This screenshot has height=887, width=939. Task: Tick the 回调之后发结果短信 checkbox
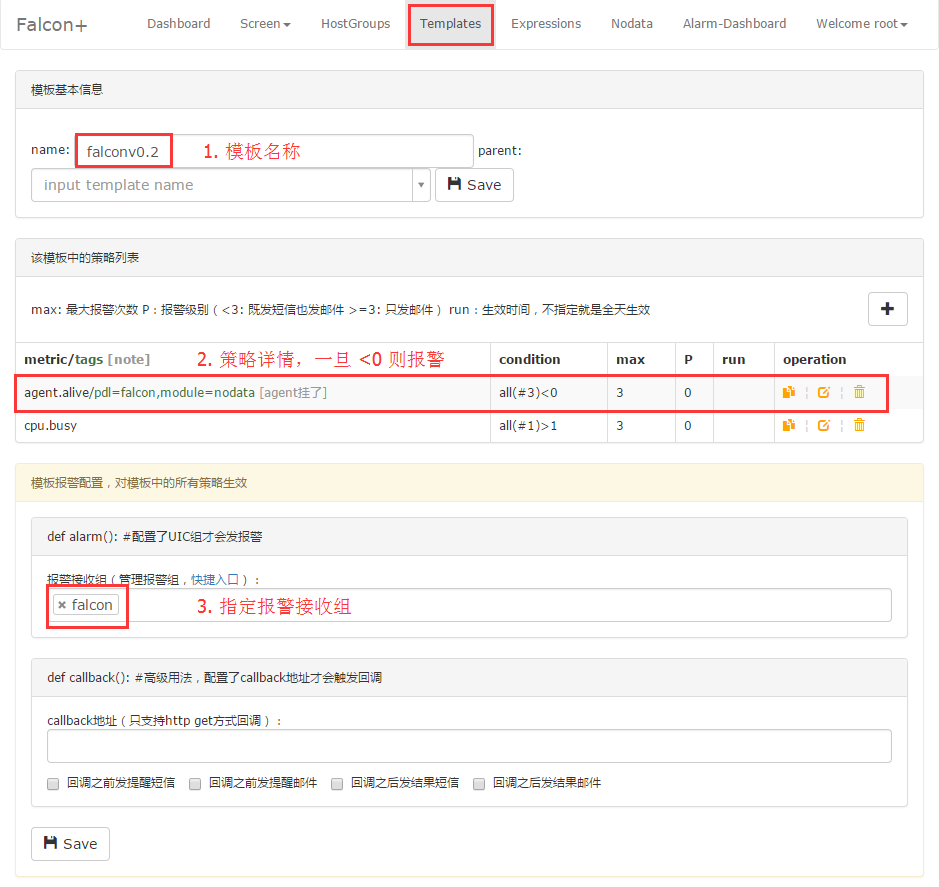click(337, 784)
